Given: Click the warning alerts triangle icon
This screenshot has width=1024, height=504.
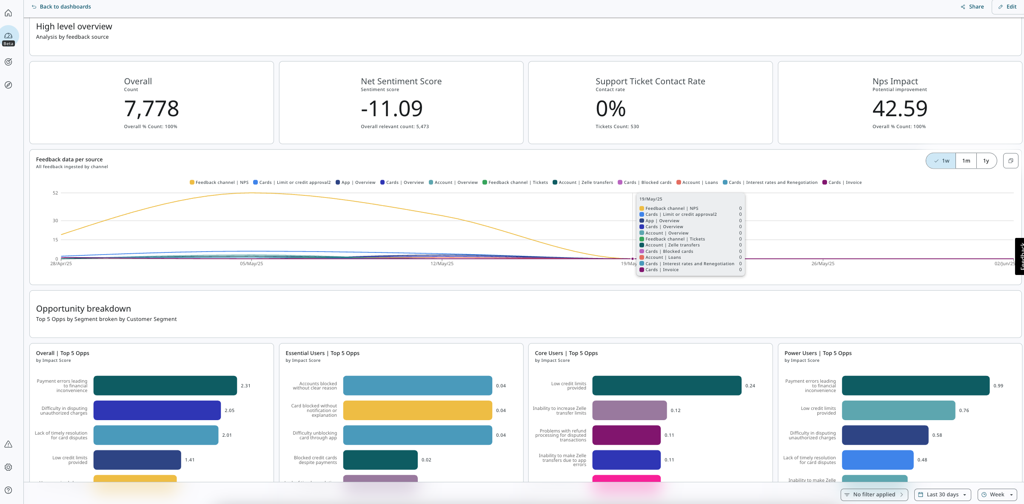Looking at the screenshot, I should (x=8, y=444).
